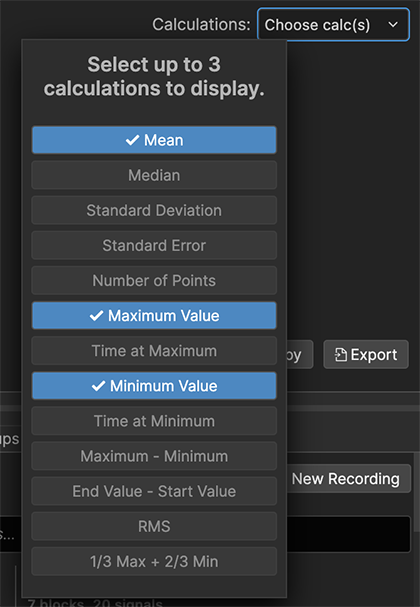Screen dimensions: 420x607
Task: Click the Export button
Action: pos(366,355)
